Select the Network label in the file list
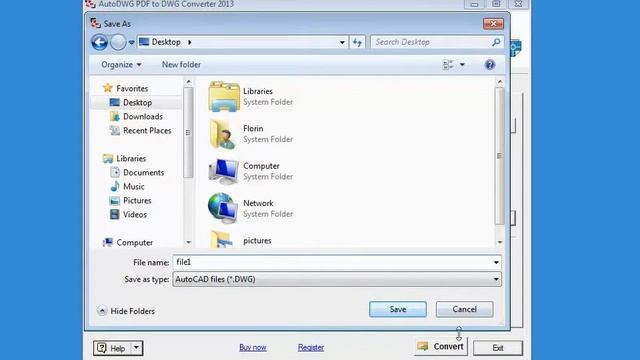 pos(258,203)
